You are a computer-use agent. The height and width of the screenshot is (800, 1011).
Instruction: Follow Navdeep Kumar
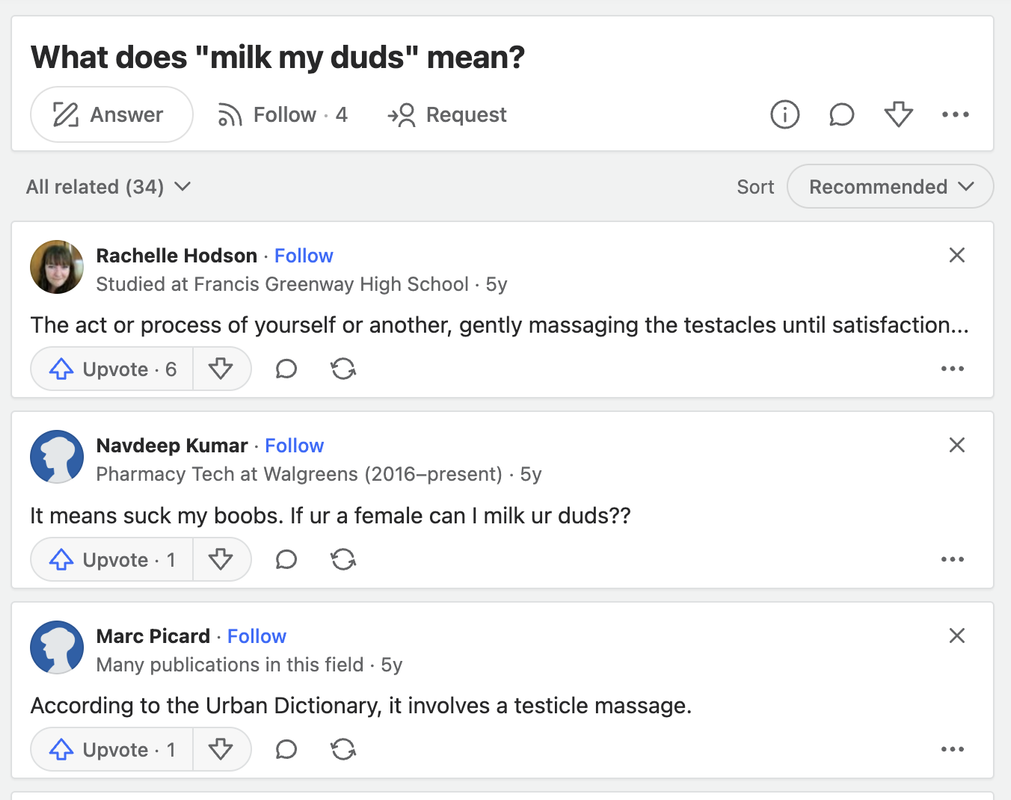point(294,445)
